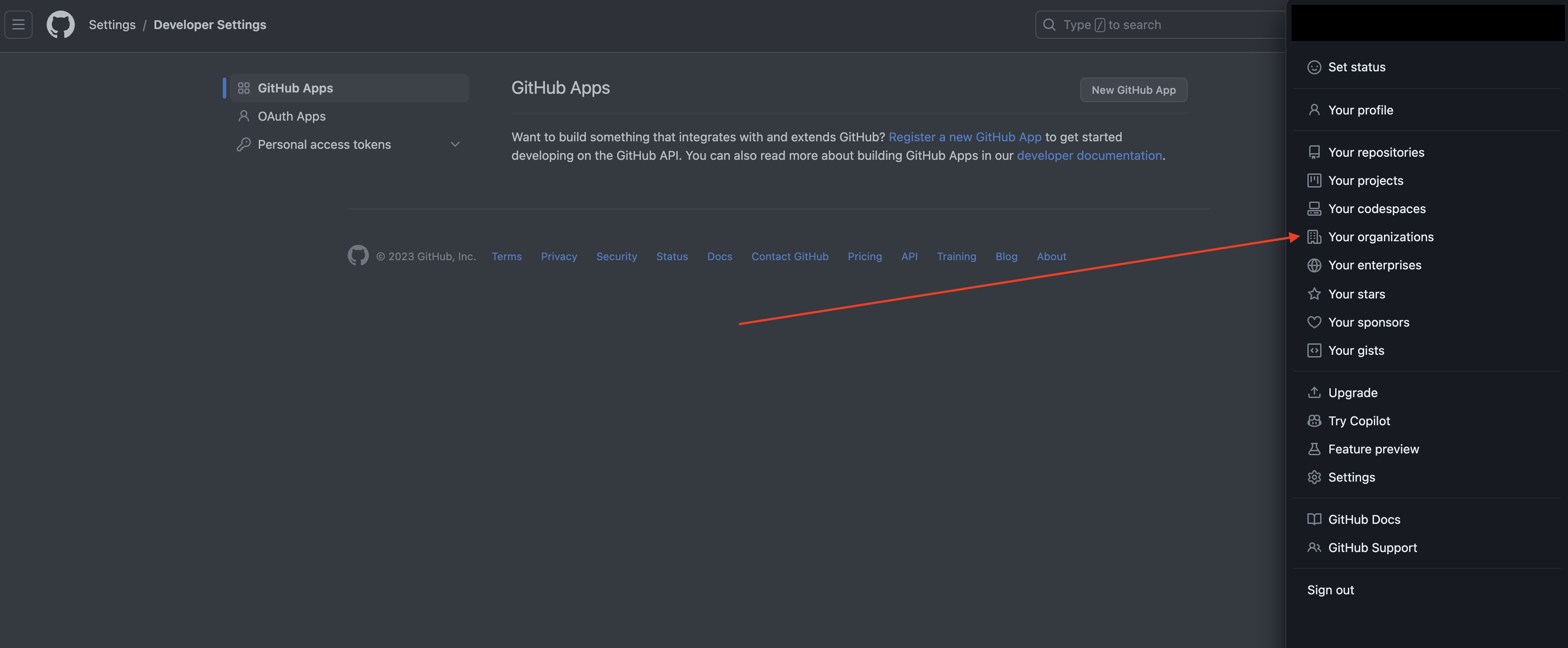Click the smiley icon beside Set status
1568x648 pixels.
[1314, 67]
